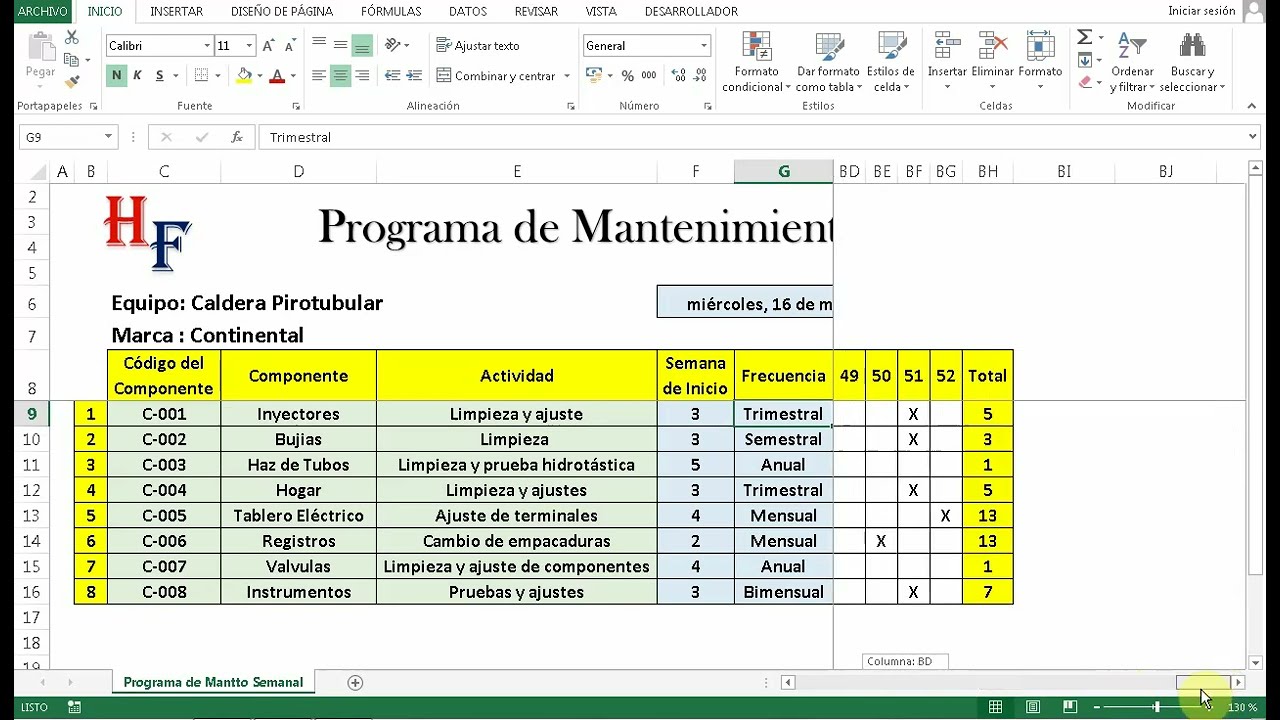Click the insert function fx icon
Screen dimensions: 1280x720
pyautogui.click(x=237, y=137)
